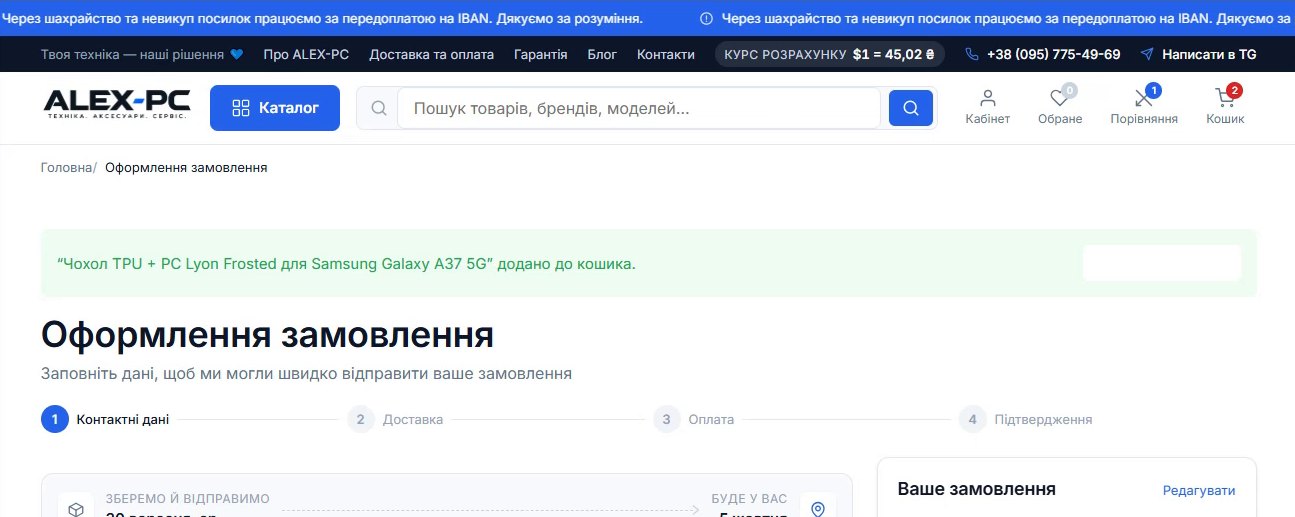Open Гарантія page

pos(540,54)
